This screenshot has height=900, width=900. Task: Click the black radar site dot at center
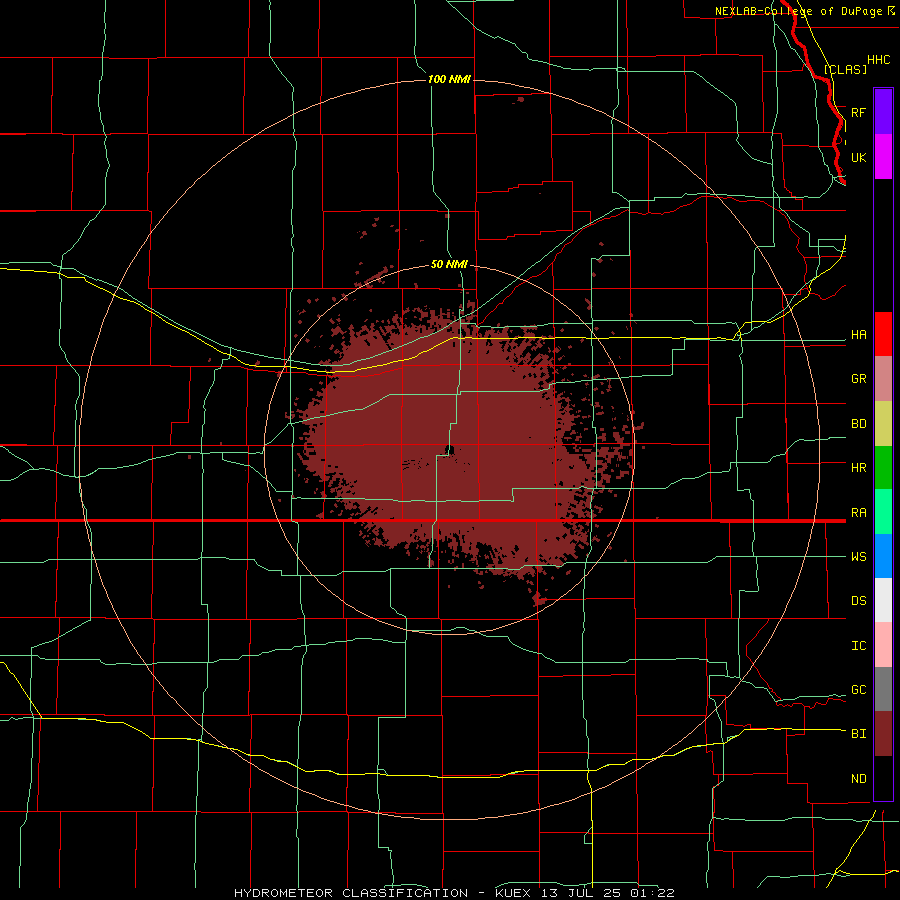pos(449,449)
